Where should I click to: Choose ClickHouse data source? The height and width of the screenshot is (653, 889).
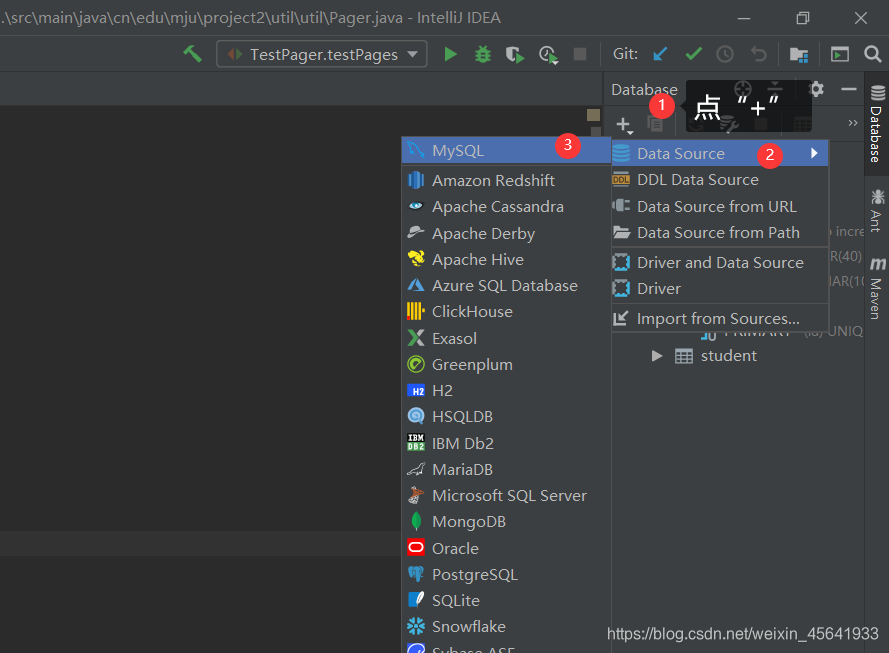pyautogui.click(x=506, y=311)
